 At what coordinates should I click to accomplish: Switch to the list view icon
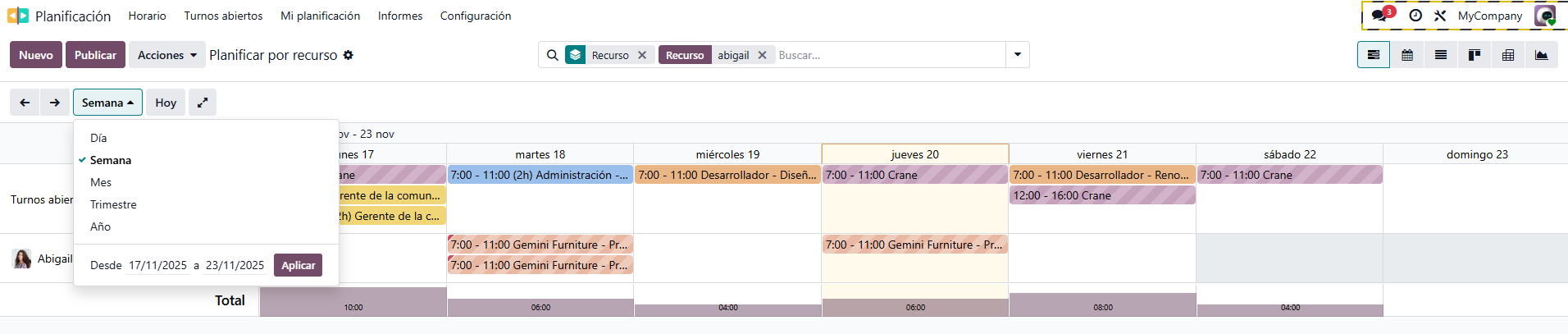[1441, 55]
